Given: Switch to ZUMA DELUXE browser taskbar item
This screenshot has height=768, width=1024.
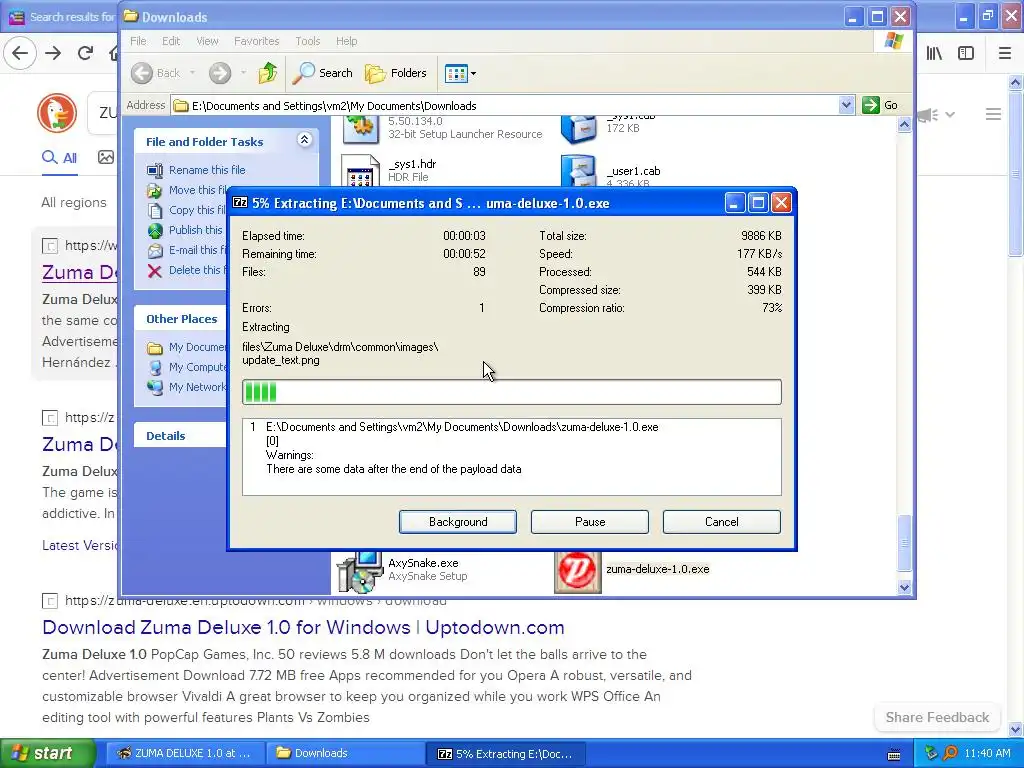Looking at the screenshot, I should [185, 753].
